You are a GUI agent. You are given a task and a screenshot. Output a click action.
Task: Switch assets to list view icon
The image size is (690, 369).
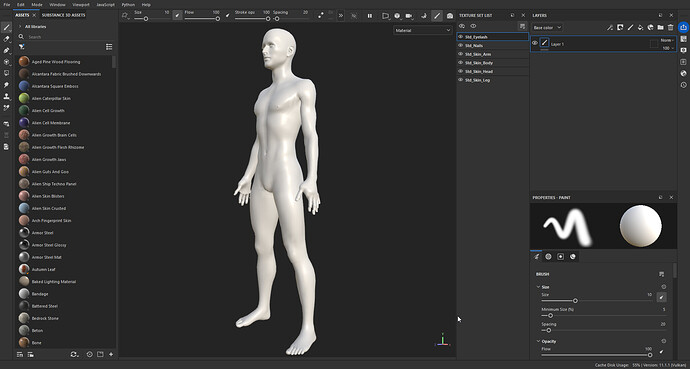pos(109,47)
